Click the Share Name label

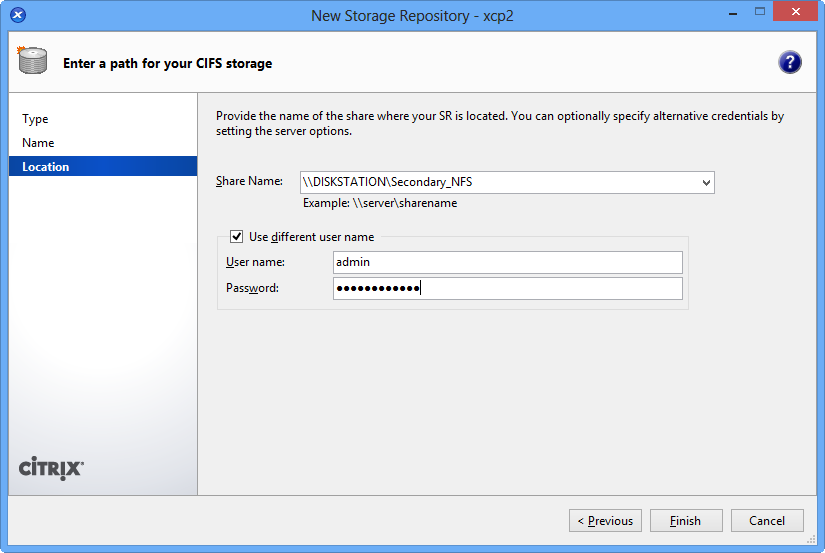(249, 182)
